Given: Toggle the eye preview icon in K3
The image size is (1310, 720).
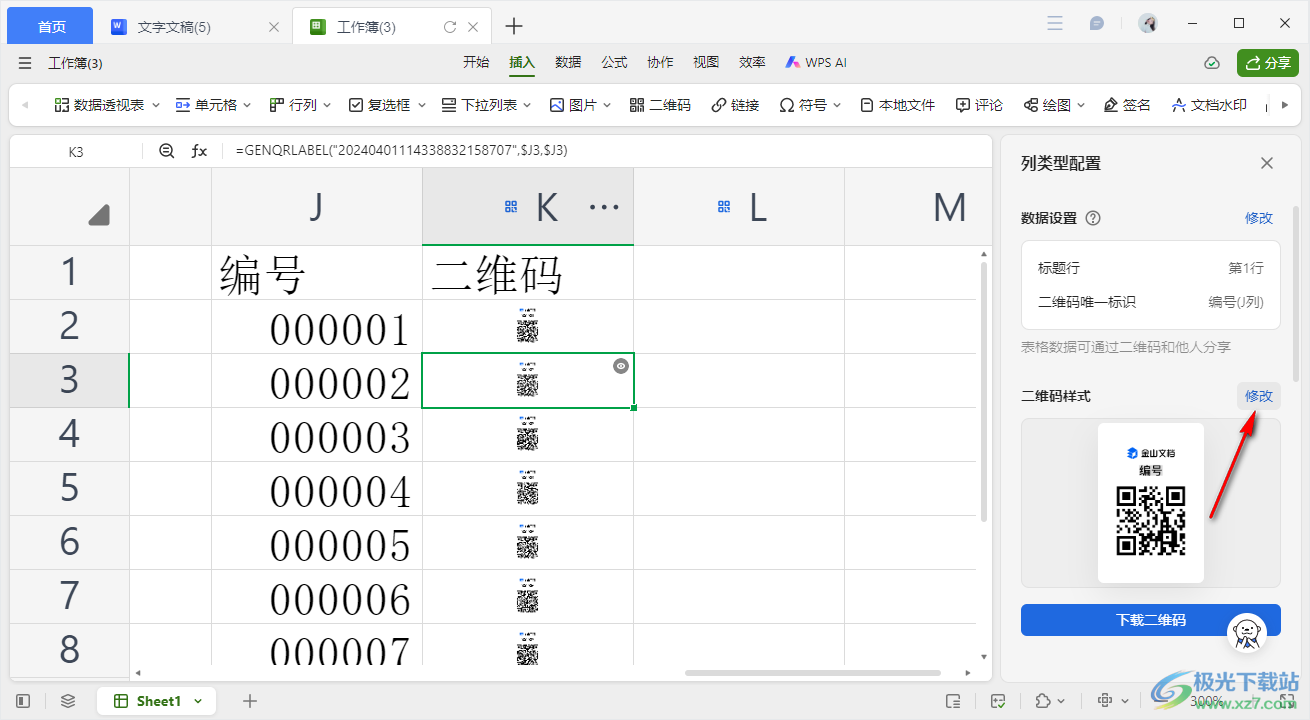Looking at the screenshot, I should (621, 366).
